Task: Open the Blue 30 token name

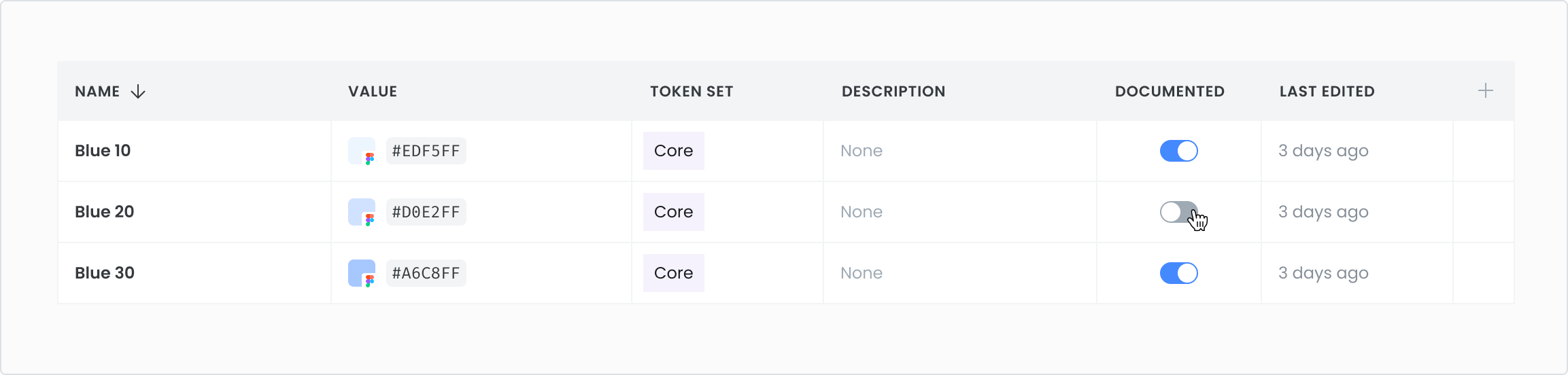Action: coord(105,273)
